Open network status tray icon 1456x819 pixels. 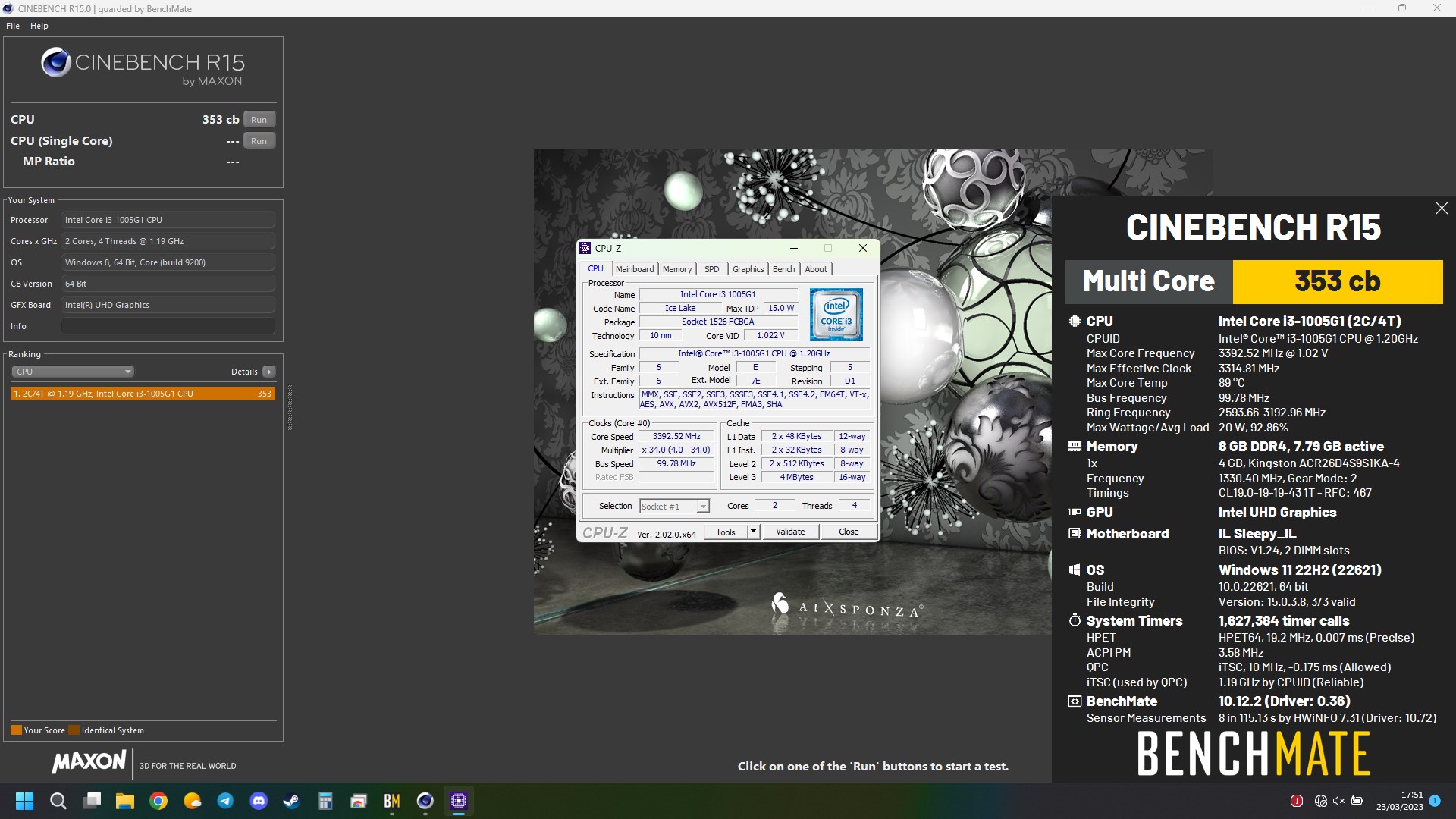[x=1320, y=801]
